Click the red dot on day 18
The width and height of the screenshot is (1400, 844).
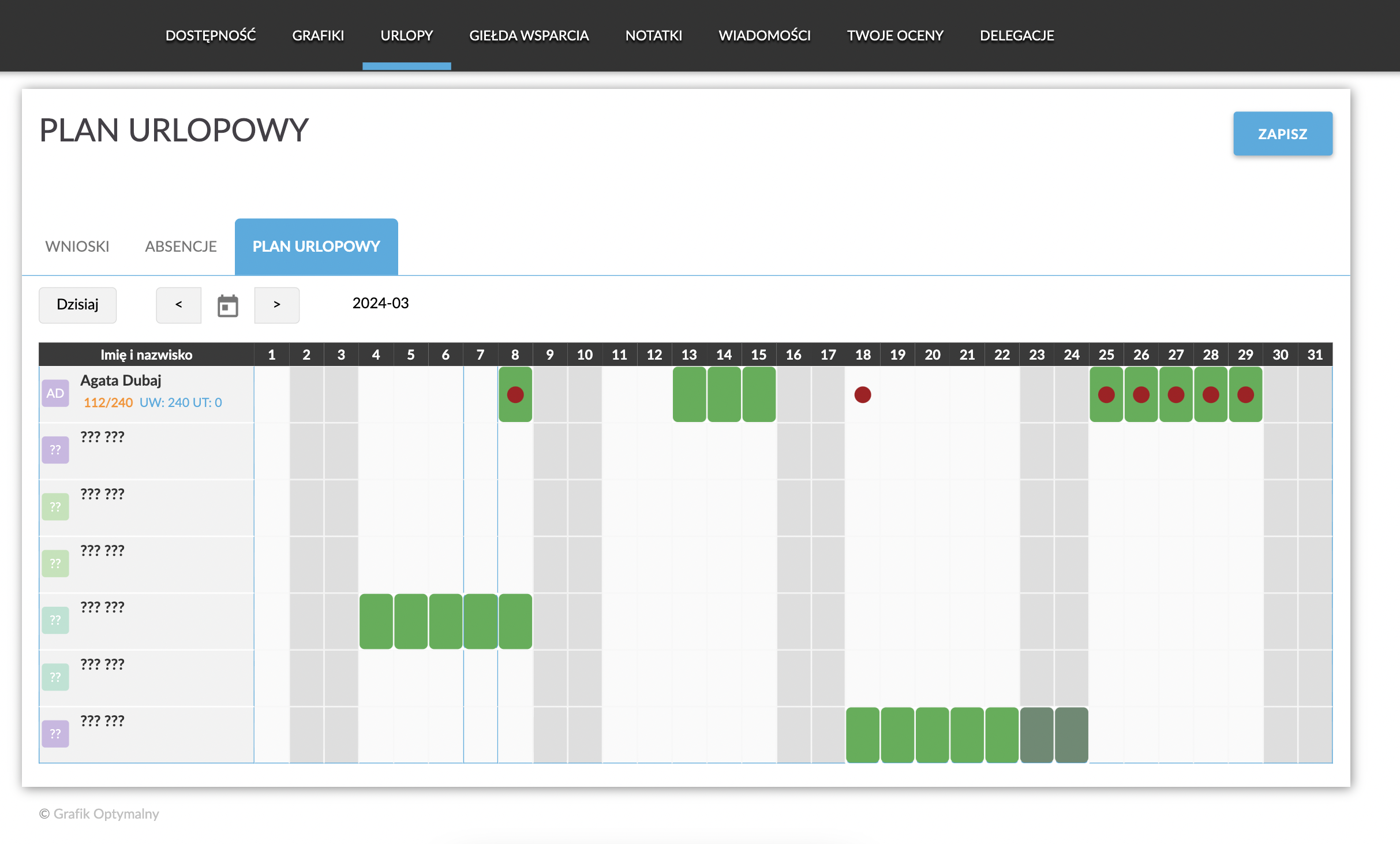tap(862, 395)
